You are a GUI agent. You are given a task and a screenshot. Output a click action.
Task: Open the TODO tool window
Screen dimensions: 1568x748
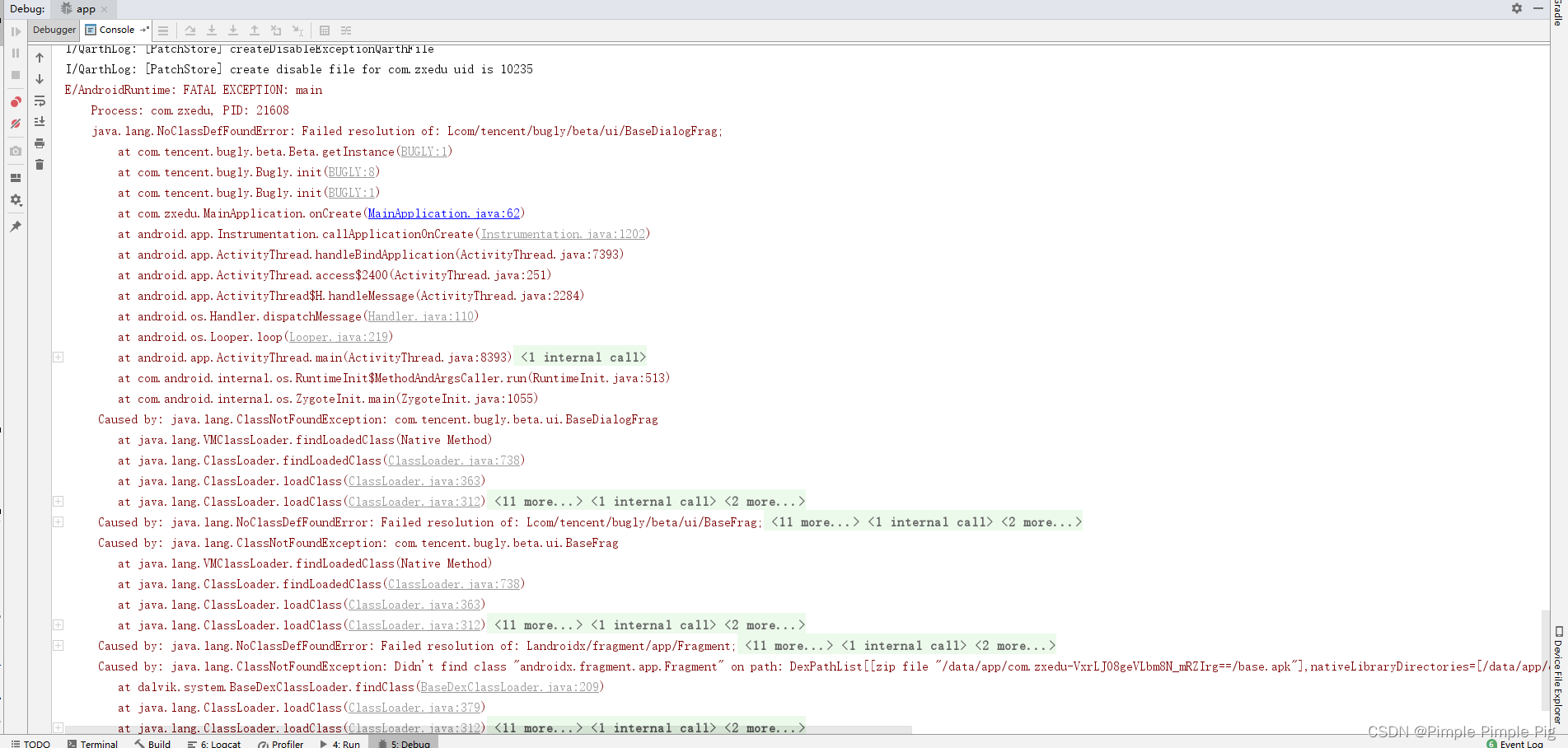[x=30, y=743]
